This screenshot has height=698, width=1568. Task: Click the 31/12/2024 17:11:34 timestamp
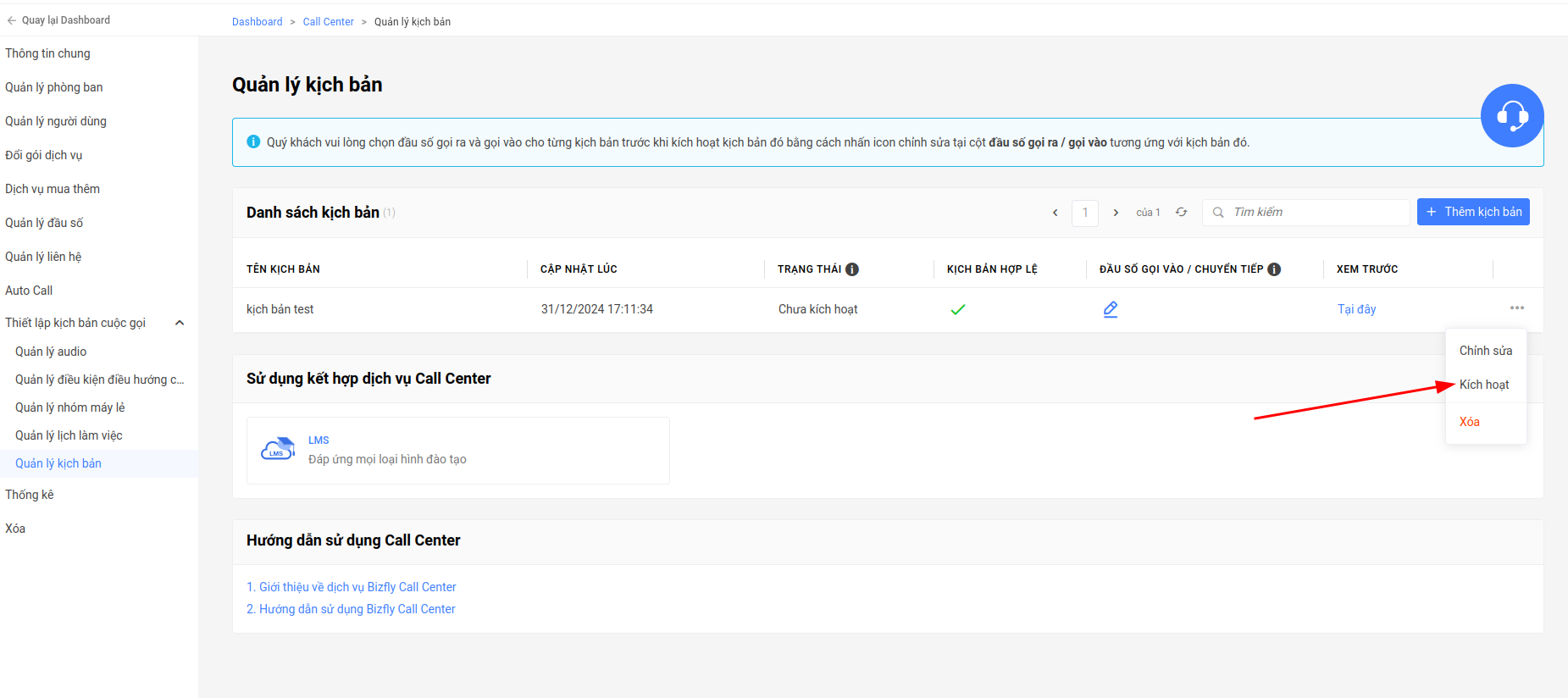point(597,309)
